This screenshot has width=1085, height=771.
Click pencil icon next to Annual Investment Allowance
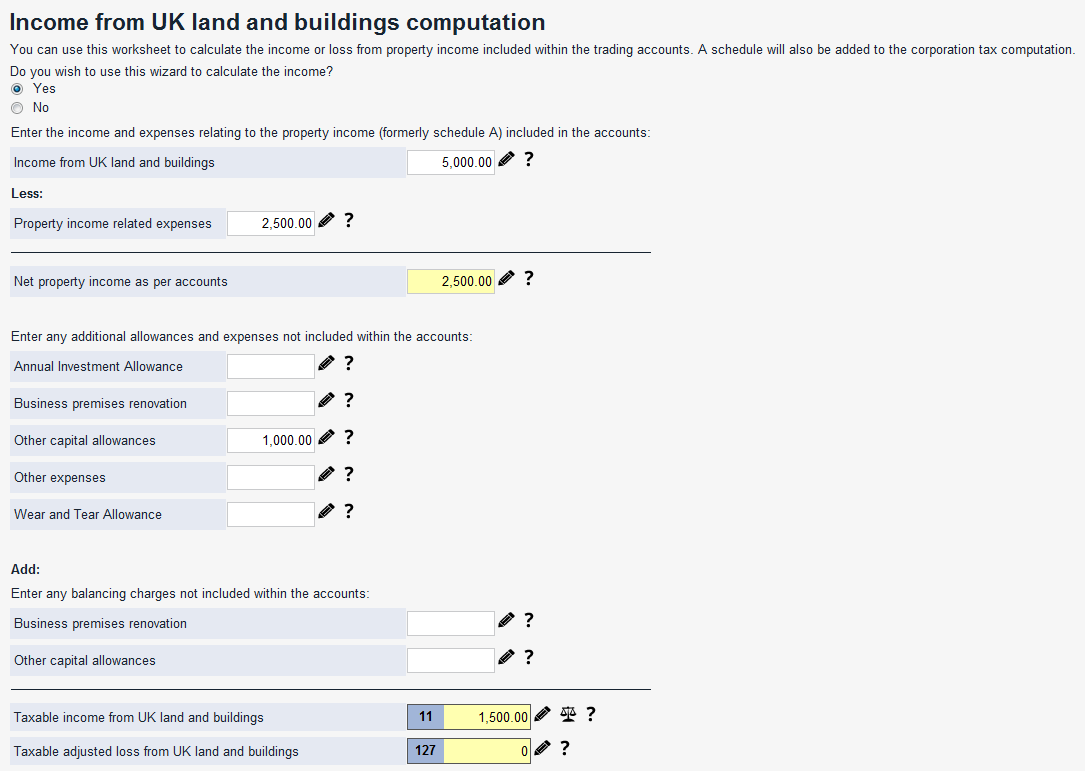(x=326, y=364)
